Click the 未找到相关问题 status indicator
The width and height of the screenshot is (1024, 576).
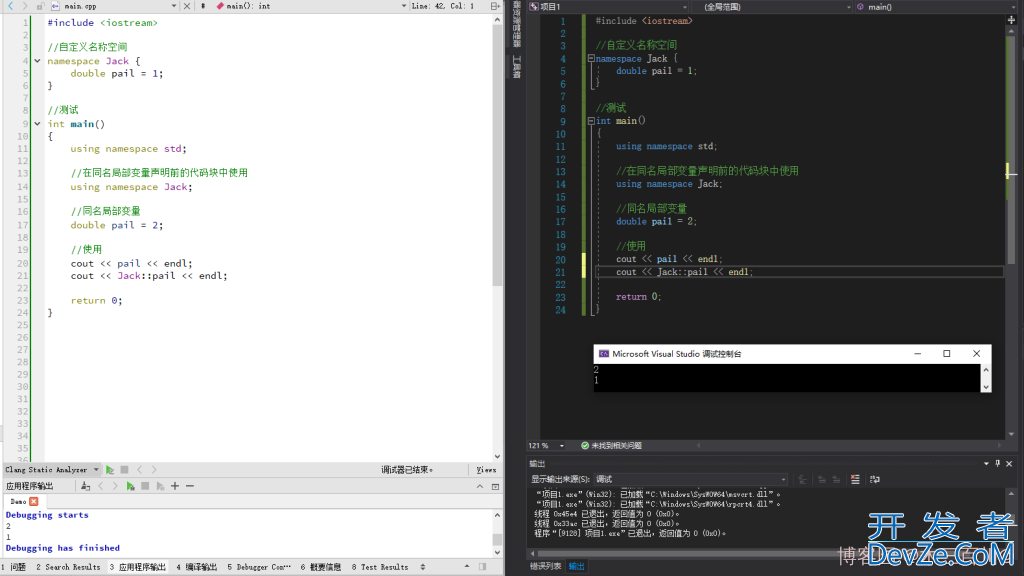tap(611, 445)
